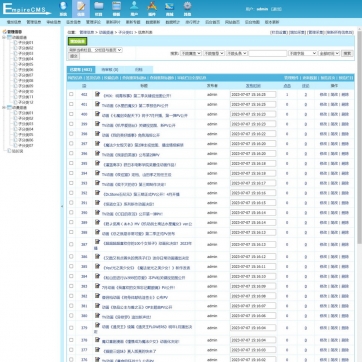The width and height of the screenshot is (362, 362).
Task: Click the document icon in row ID 388
Action: [97, 232]
